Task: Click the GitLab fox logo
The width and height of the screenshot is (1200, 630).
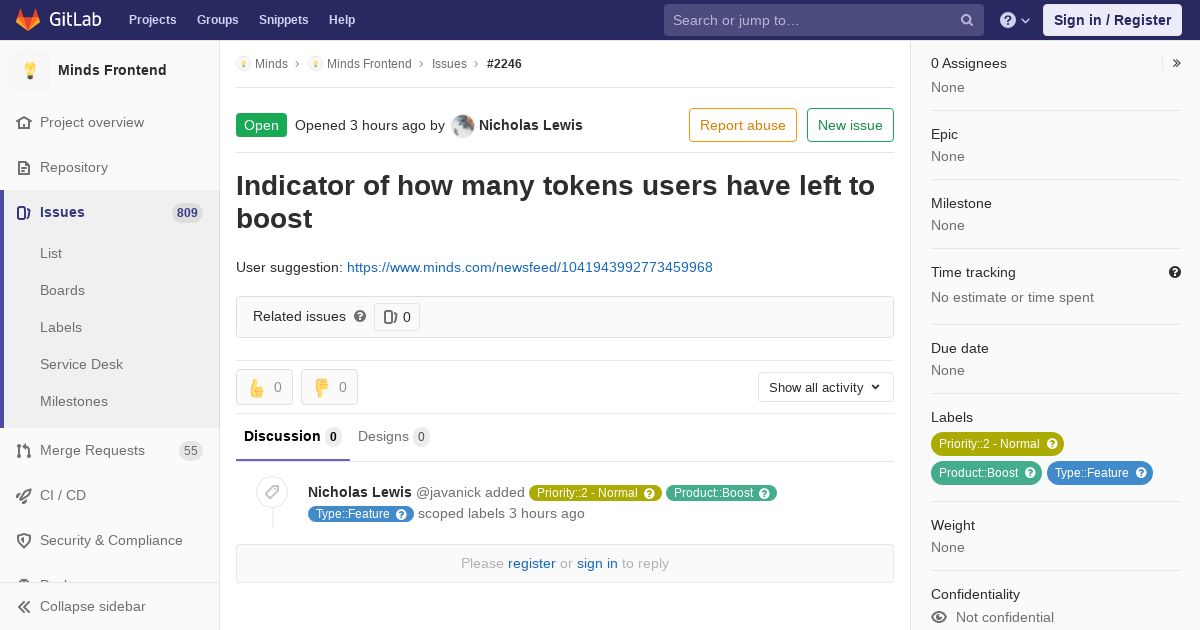Action: click(x=28, y=19)
